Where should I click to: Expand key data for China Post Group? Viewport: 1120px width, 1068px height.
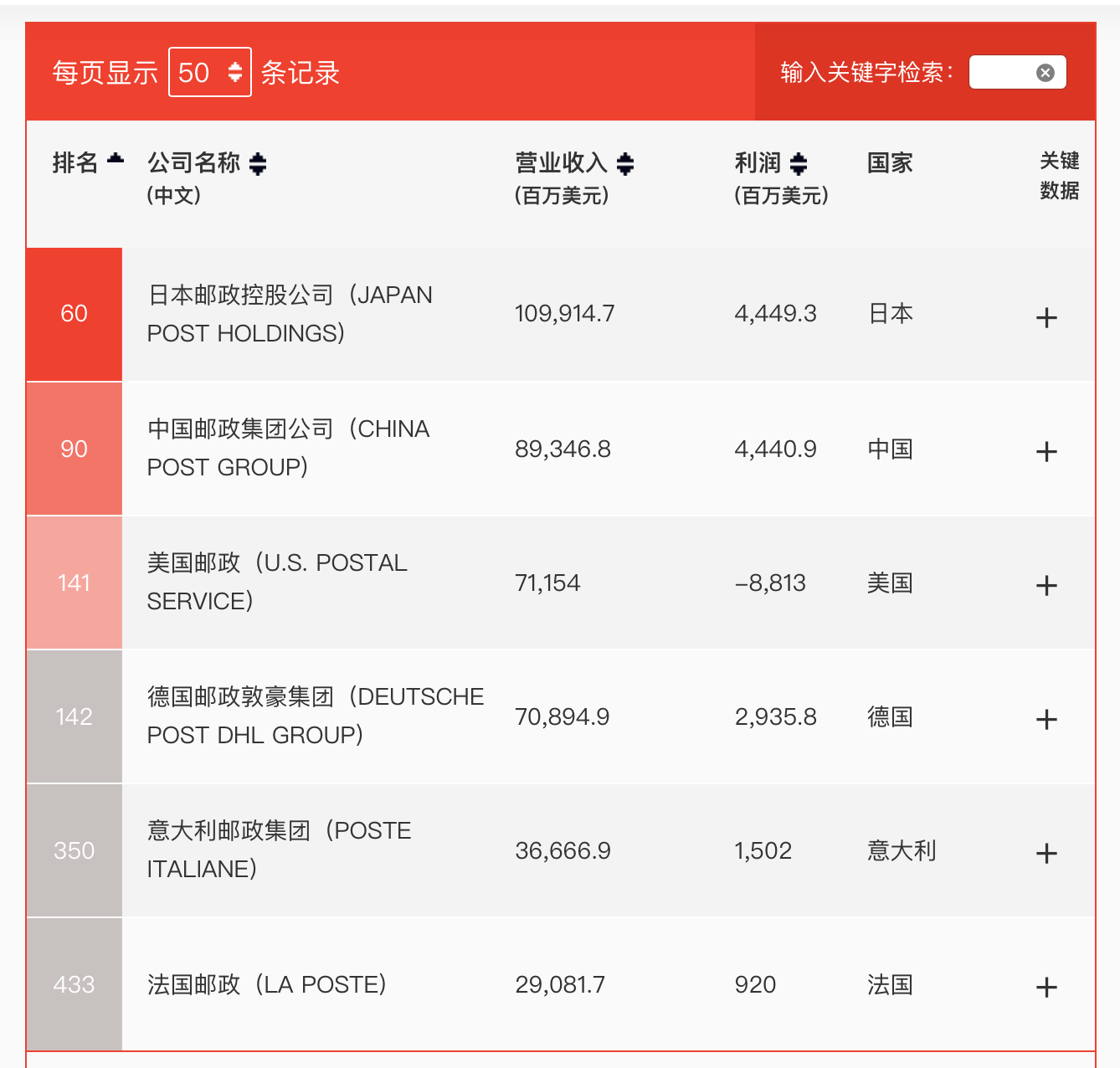[1046, 452]
